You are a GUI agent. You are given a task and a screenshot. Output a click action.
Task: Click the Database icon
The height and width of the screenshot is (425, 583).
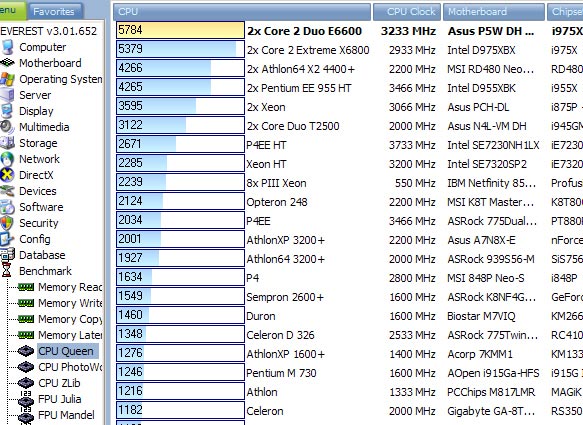tap(7, 255)
